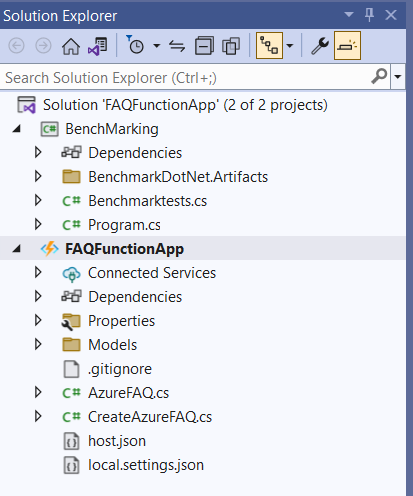Viewport: 413px width, 496px height.
Task: Select local.settings.json file
Action: click(x=146, y=465)
